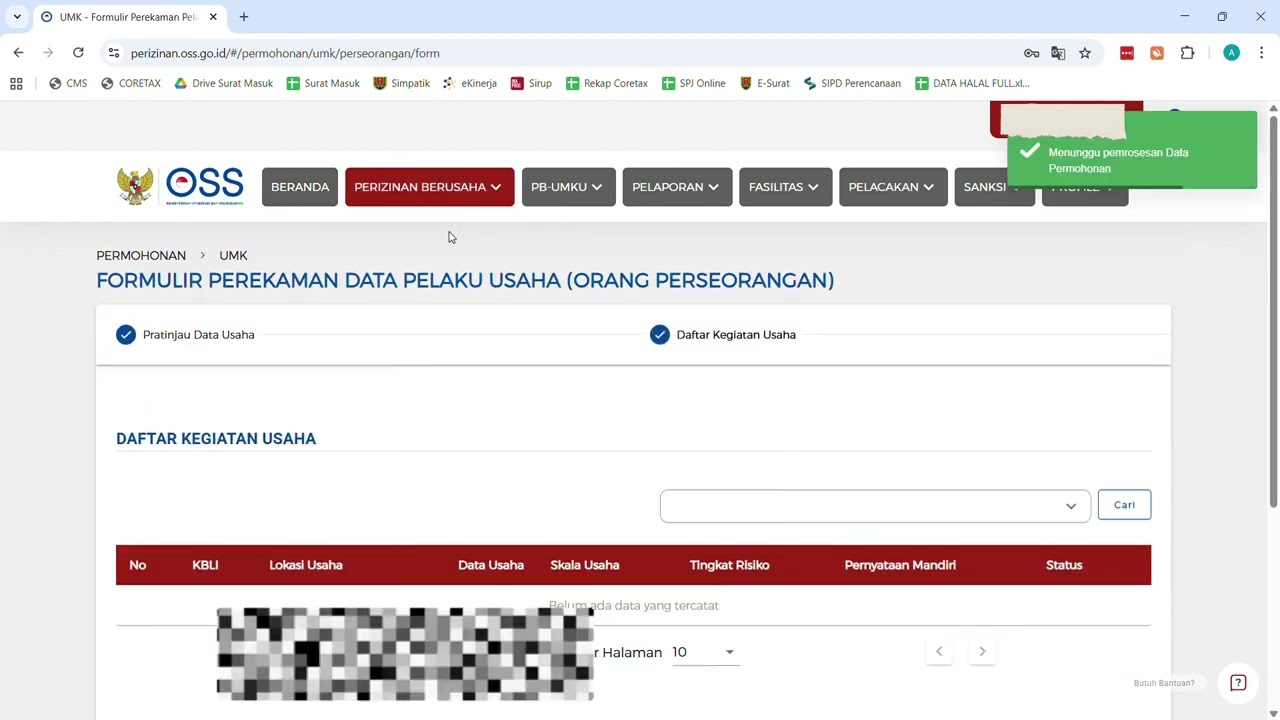Click the saved passwords key icon
Screen dimensions: 1280x720
[x=1031, y=53]
